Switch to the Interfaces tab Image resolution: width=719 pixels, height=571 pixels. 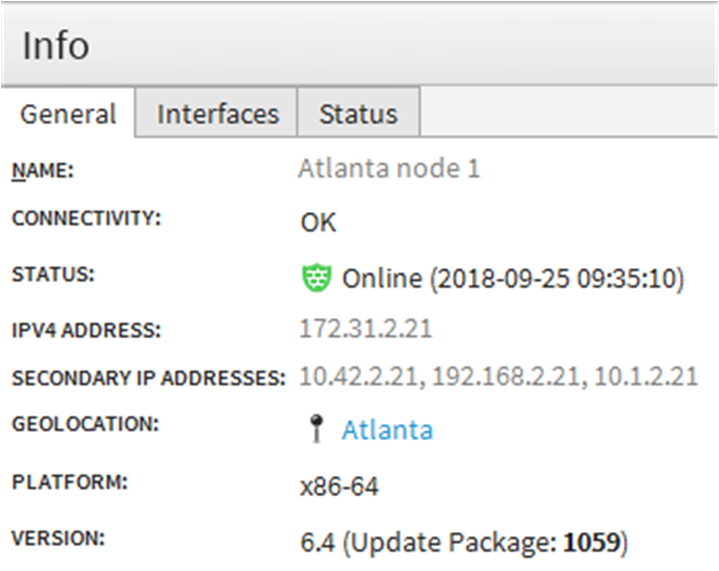[217, 113]
